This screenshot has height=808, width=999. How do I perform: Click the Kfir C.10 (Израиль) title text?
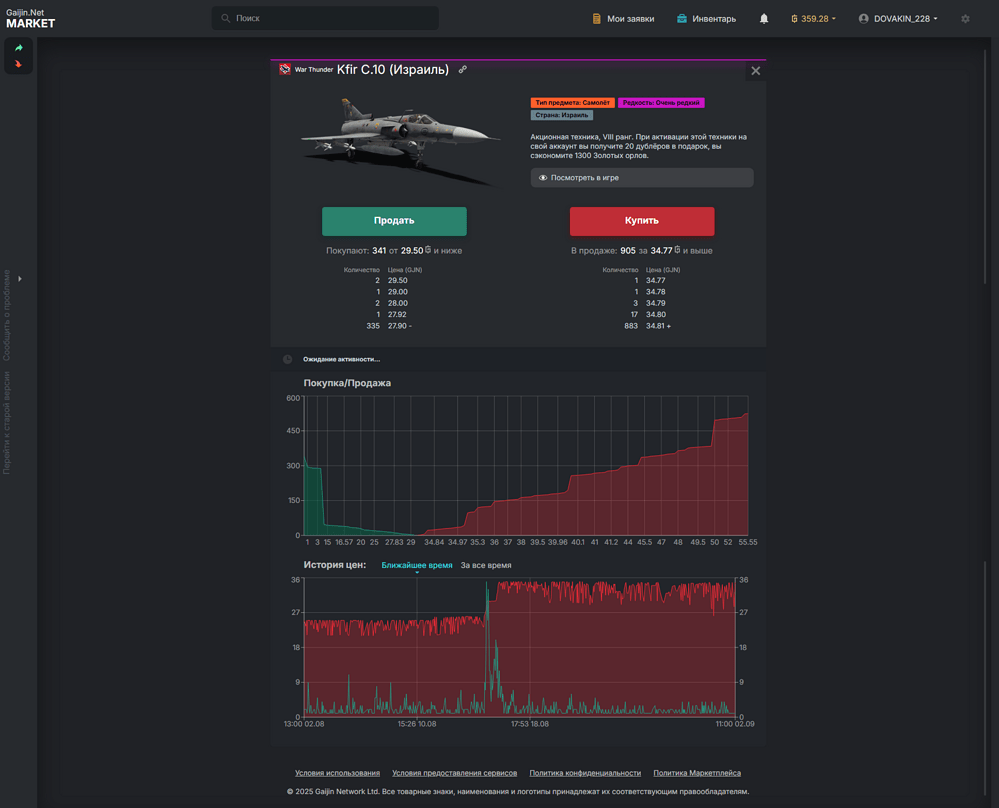[392, 69]
